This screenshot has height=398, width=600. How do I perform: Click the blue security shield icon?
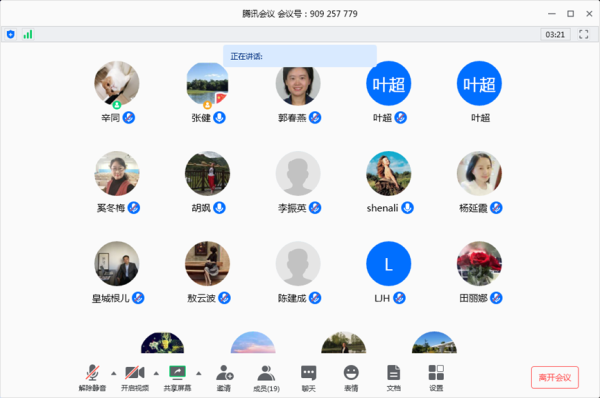11,34
